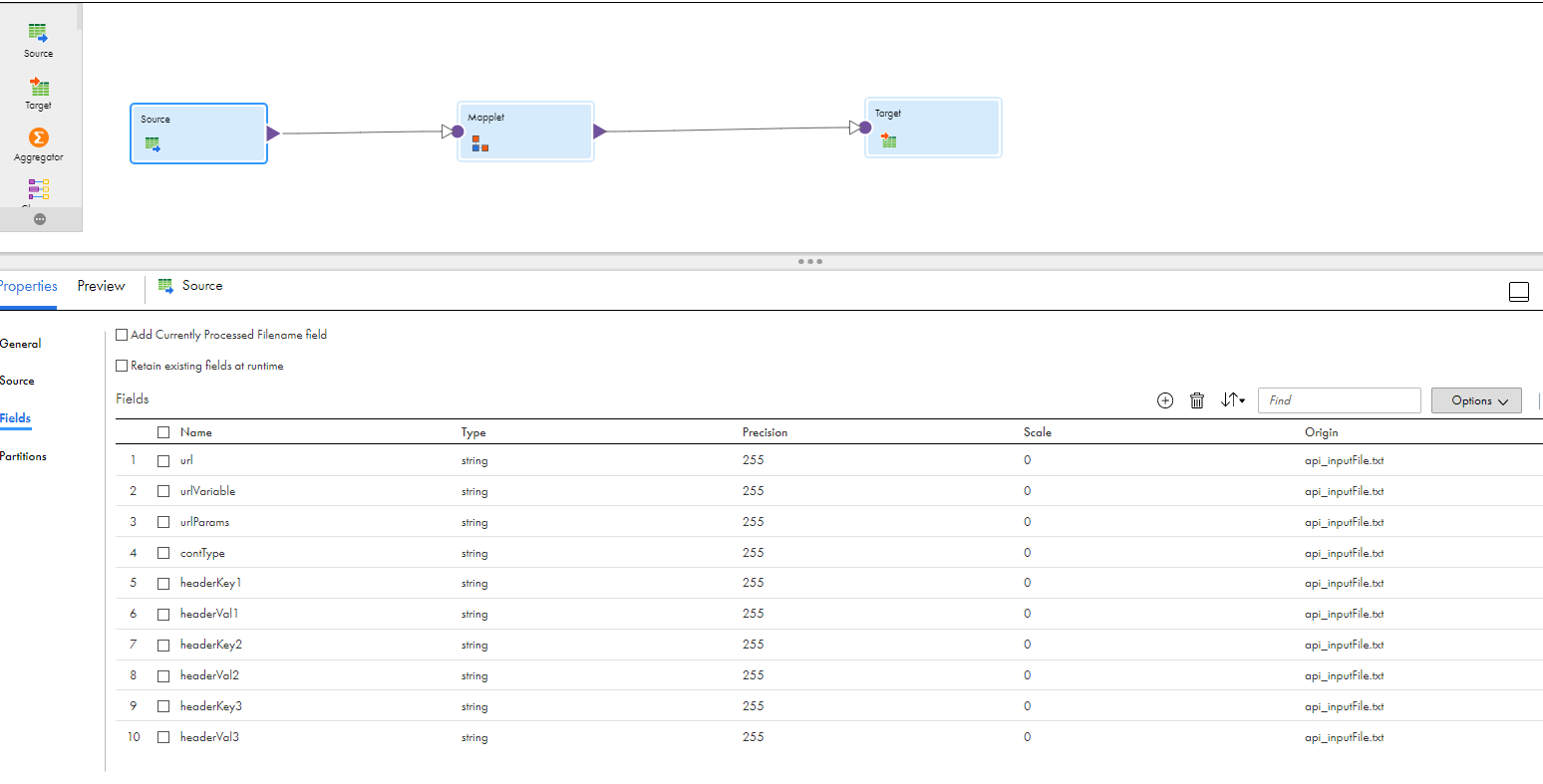Click the Scale column header
This screenshot has width=1543, height=784.
pyautogui.click(x=1038, y=432)
